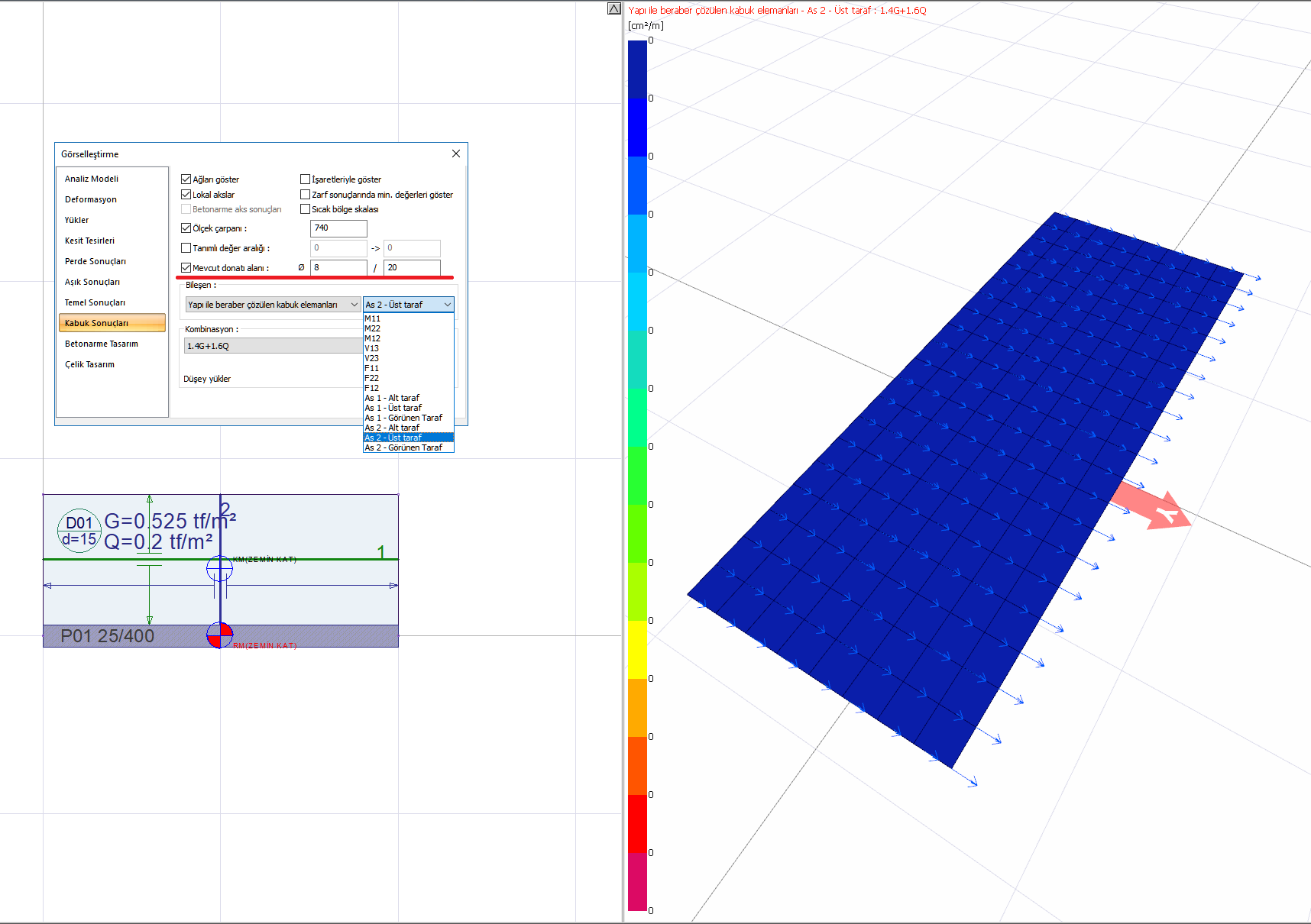Click the KM mass center circle marker
Screen dimensions: 1311x924
click(219, 569)
